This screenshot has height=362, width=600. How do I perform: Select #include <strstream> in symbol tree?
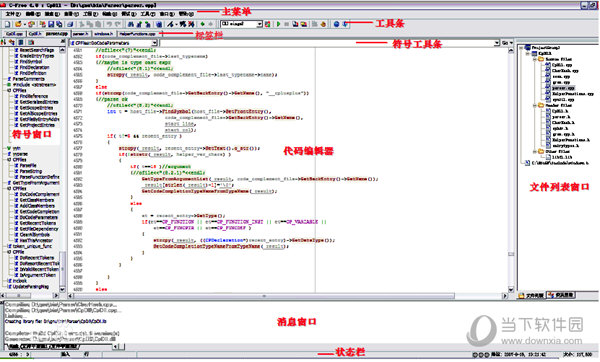pyautogui.click(x=34, y=85)
